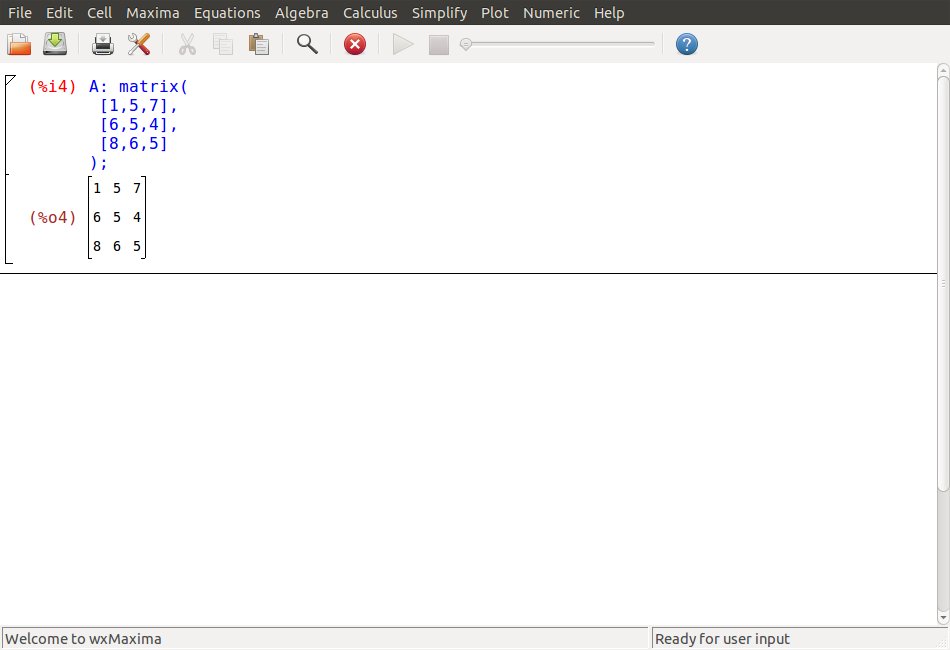The height and width of the screenshot is (650, 950).
Task: Open the Equations menu
Action: (x=227, y=13)
